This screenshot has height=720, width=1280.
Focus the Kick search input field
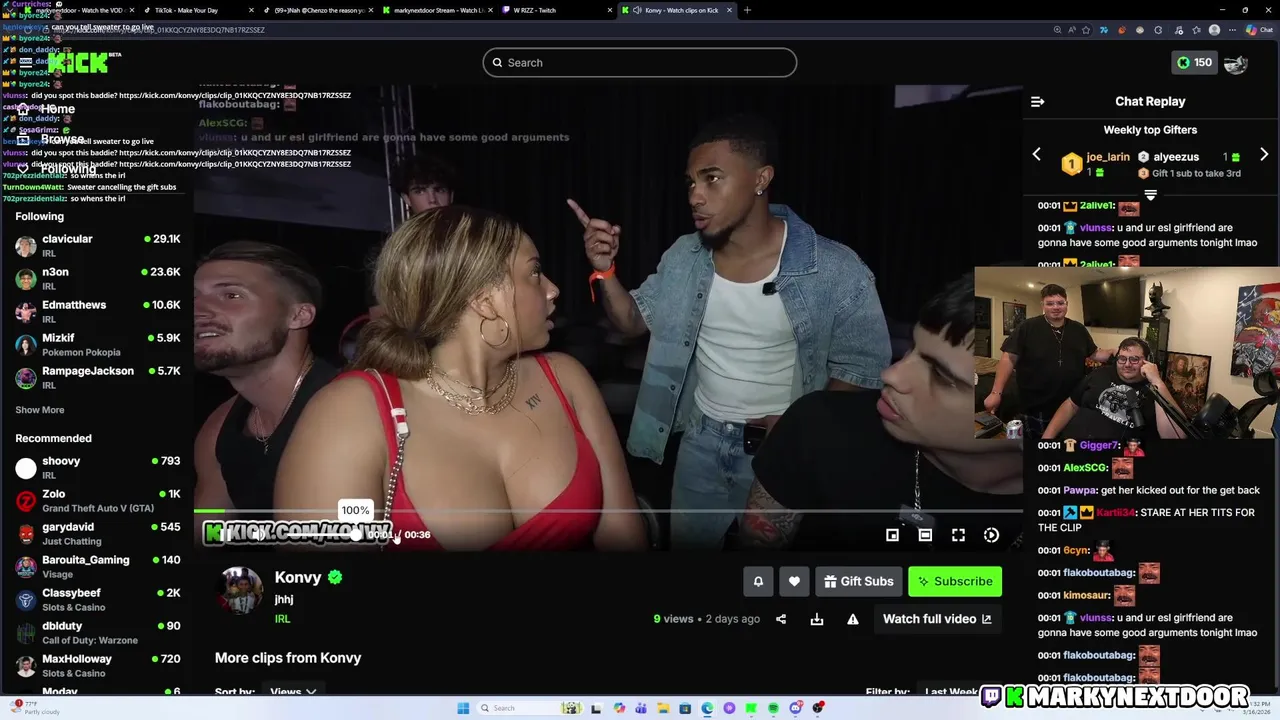(x=640, y=62)
